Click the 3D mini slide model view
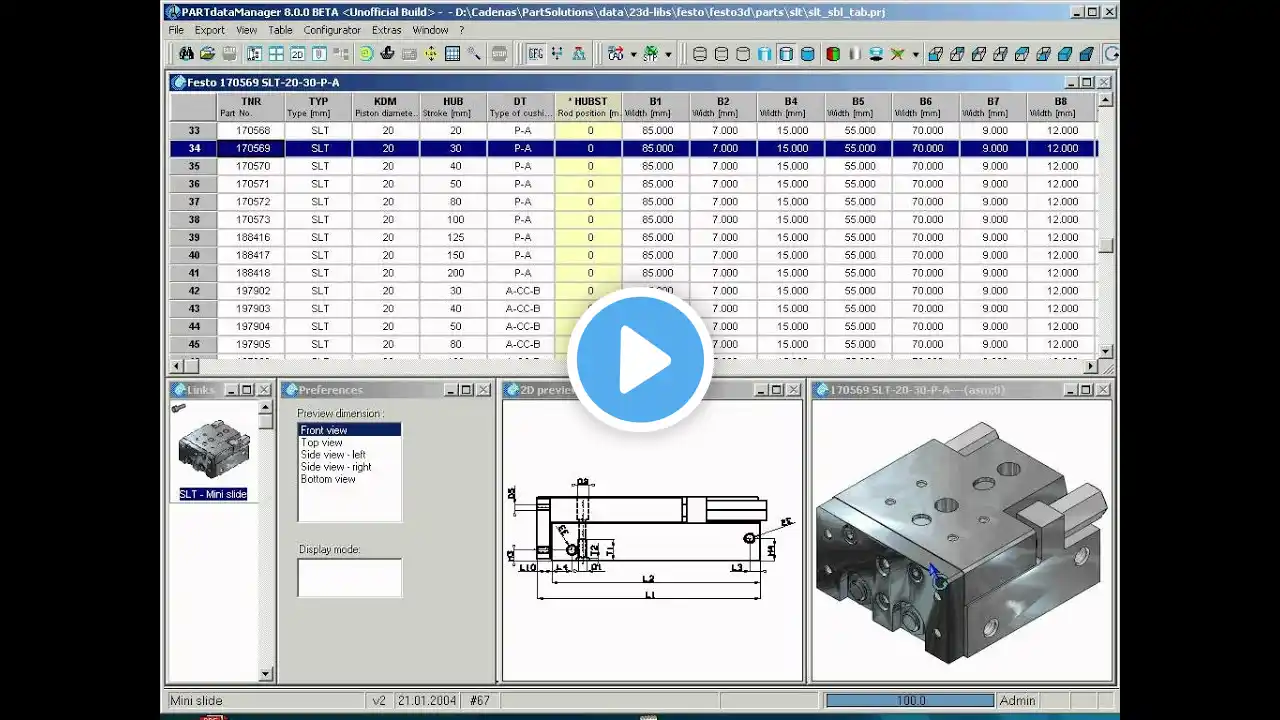1280x720 pixels. click(962, 540)
